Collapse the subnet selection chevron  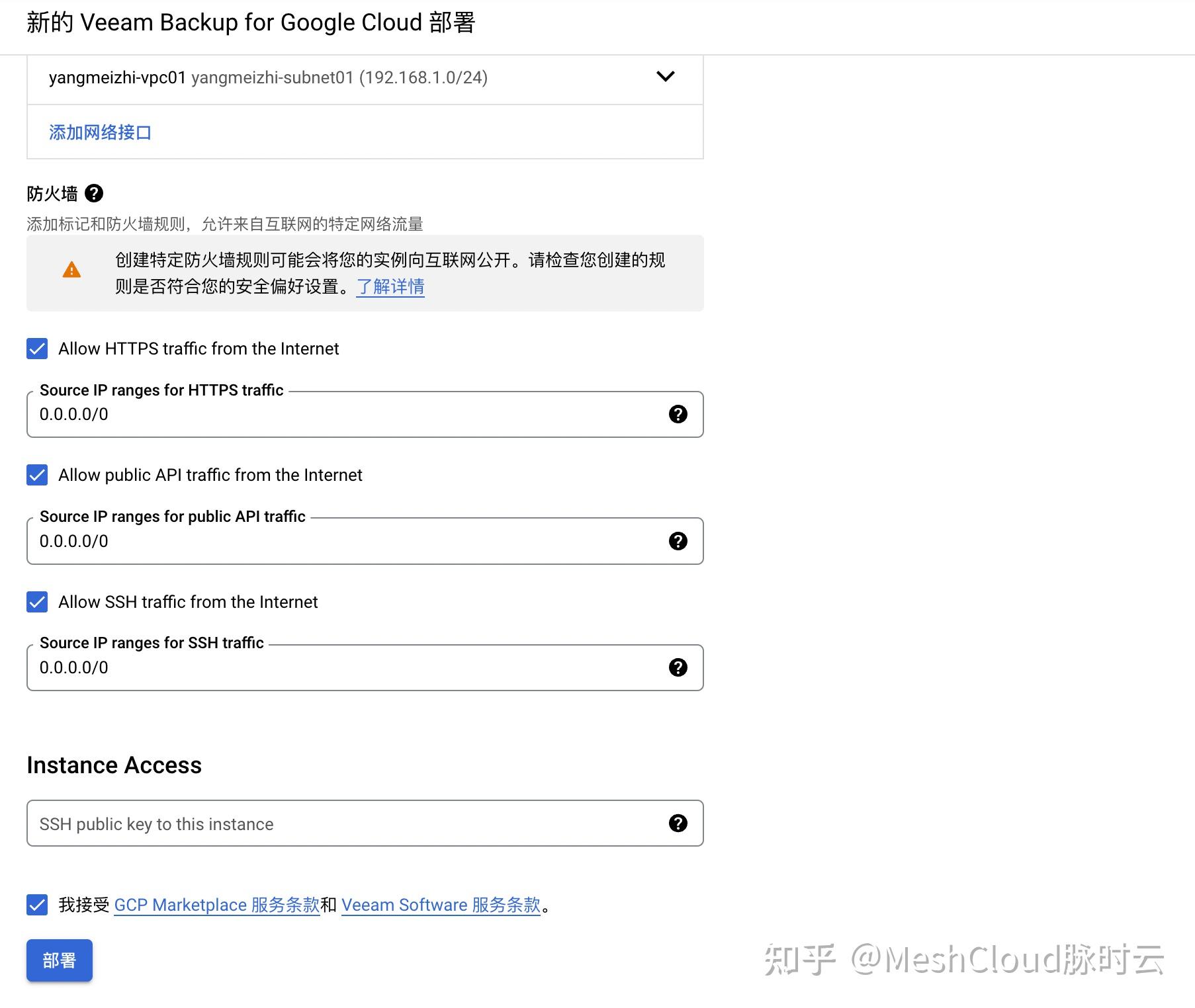(665, 77)
